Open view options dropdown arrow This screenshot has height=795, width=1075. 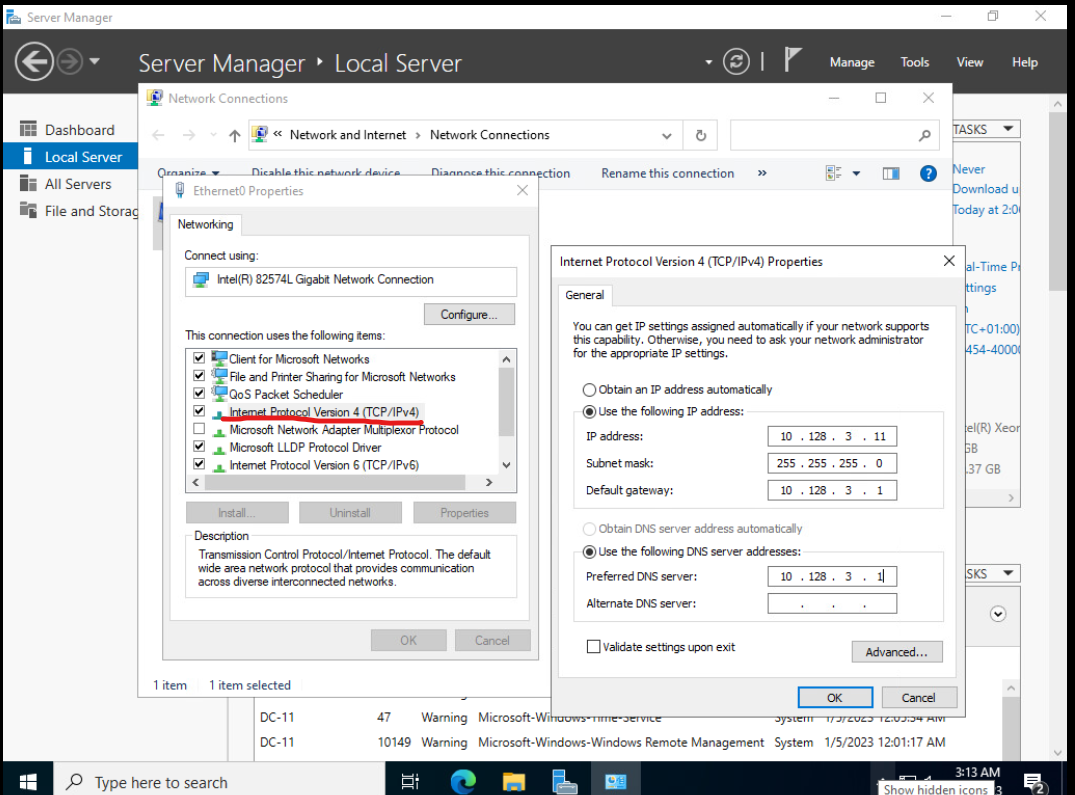point(856,173)
